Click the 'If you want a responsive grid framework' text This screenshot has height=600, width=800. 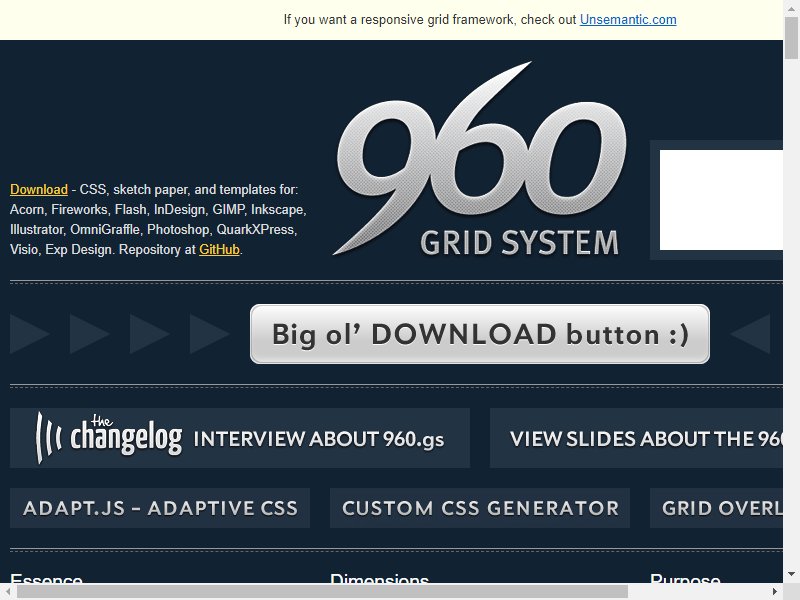(400, 19)
